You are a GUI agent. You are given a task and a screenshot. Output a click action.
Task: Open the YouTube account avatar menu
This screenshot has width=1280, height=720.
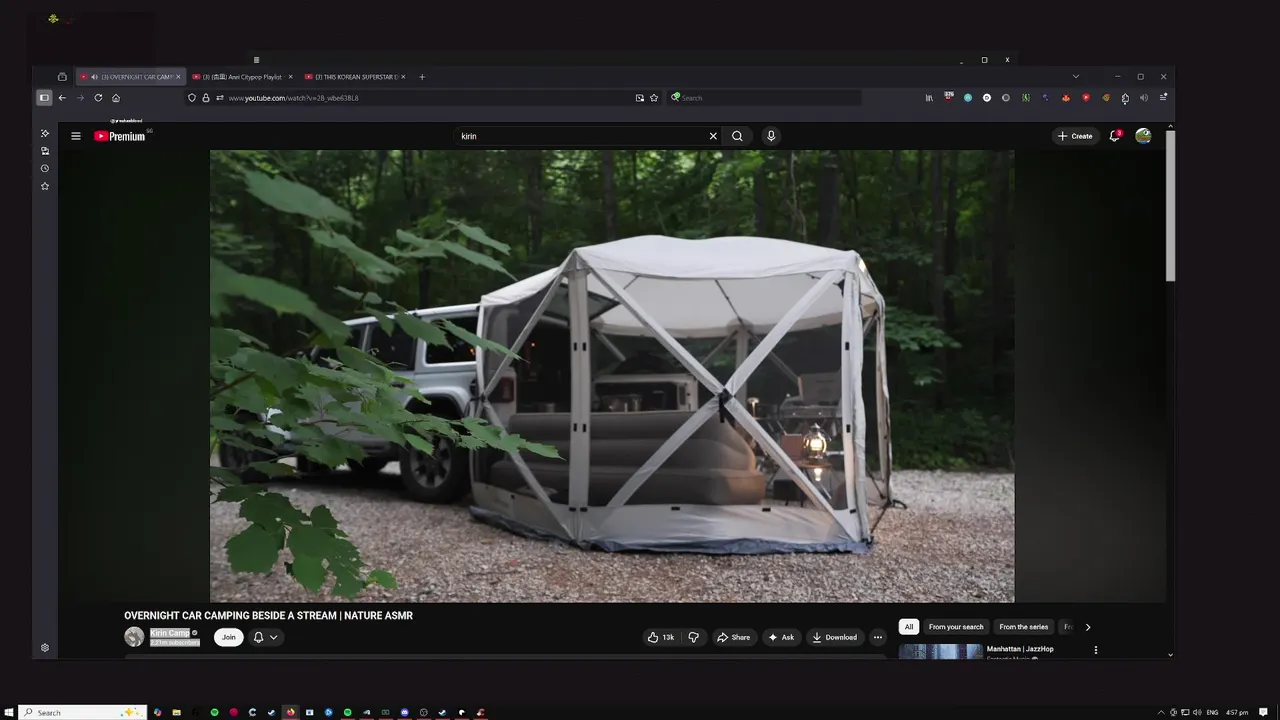pyautogui.click(x=1143, y=136)
